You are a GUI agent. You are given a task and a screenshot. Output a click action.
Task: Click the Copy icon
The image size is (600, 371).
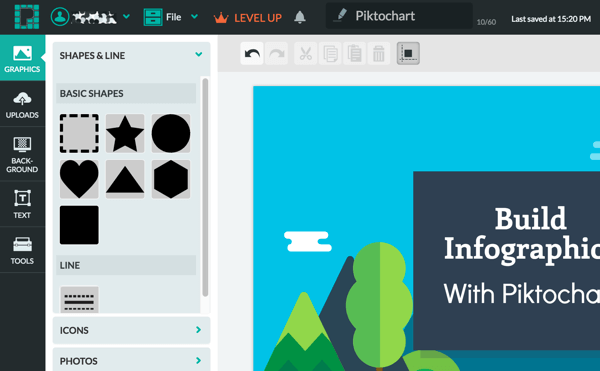coord(330,54)
